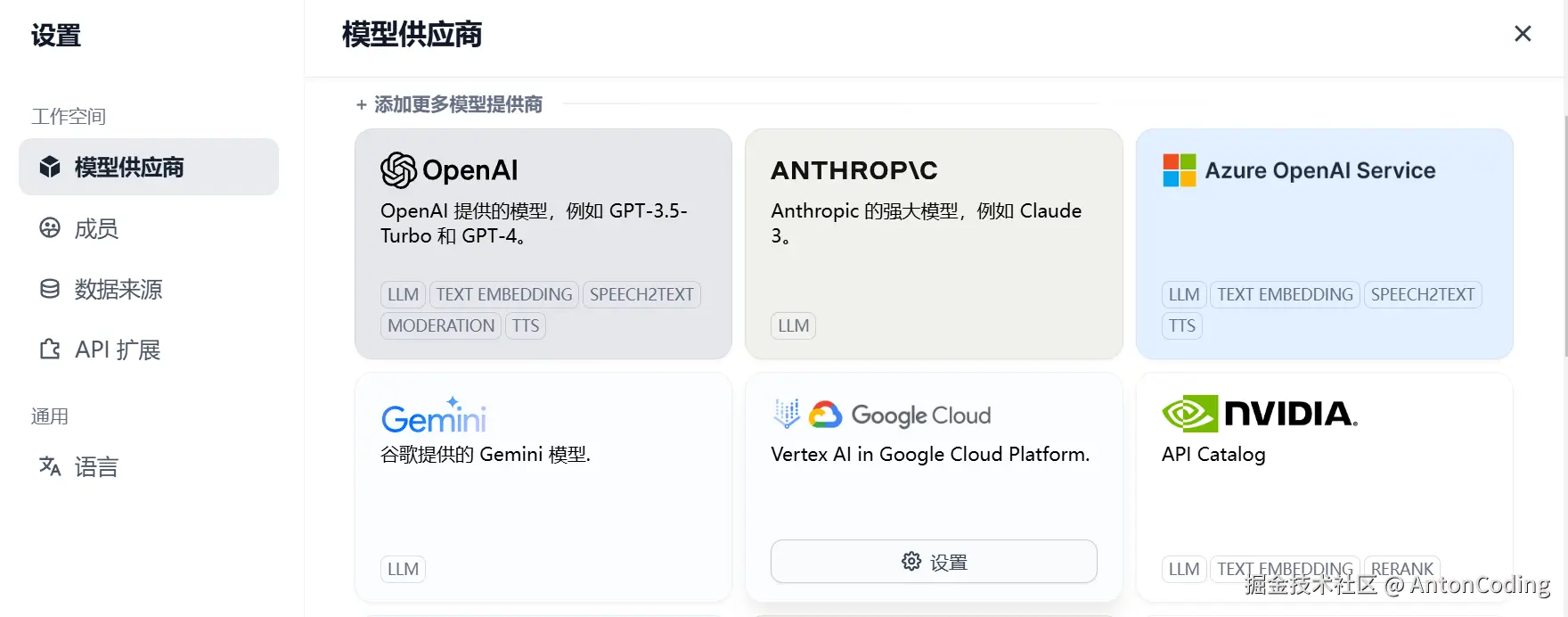Click the members smiley icon in sidebar

(50, 228)
